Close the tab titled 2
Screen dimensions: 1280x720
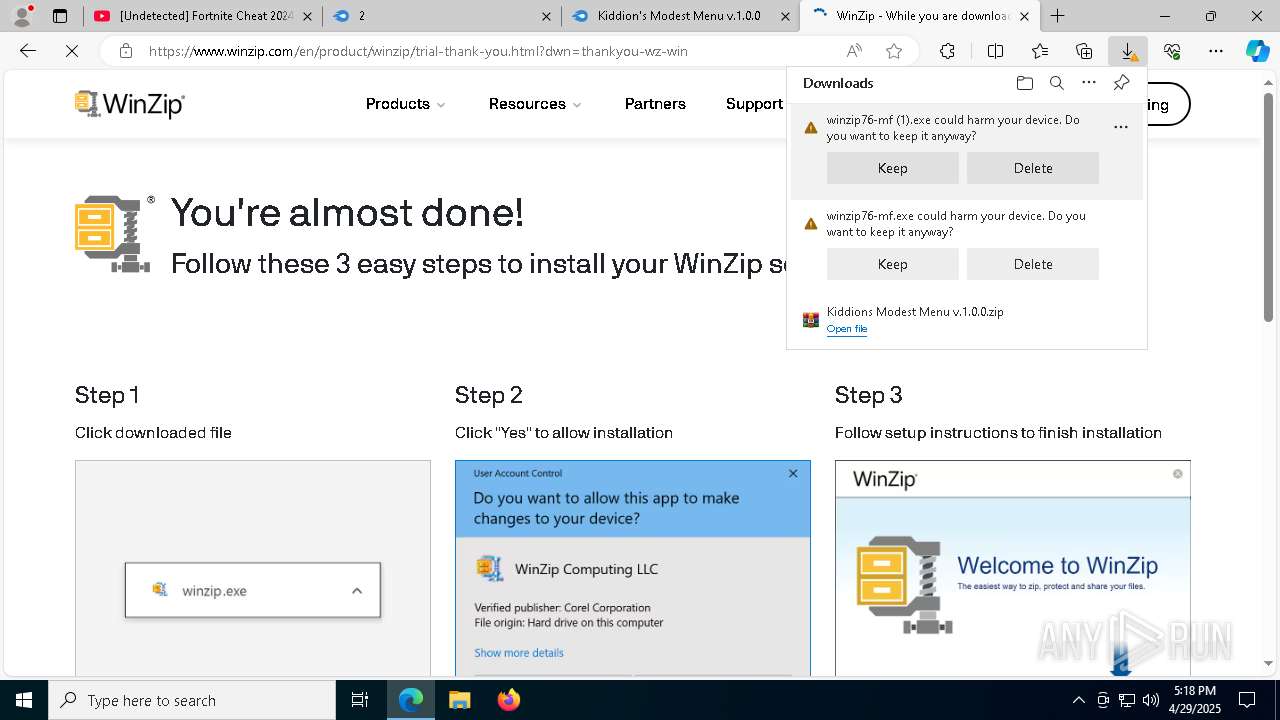[x=546, y=16]
